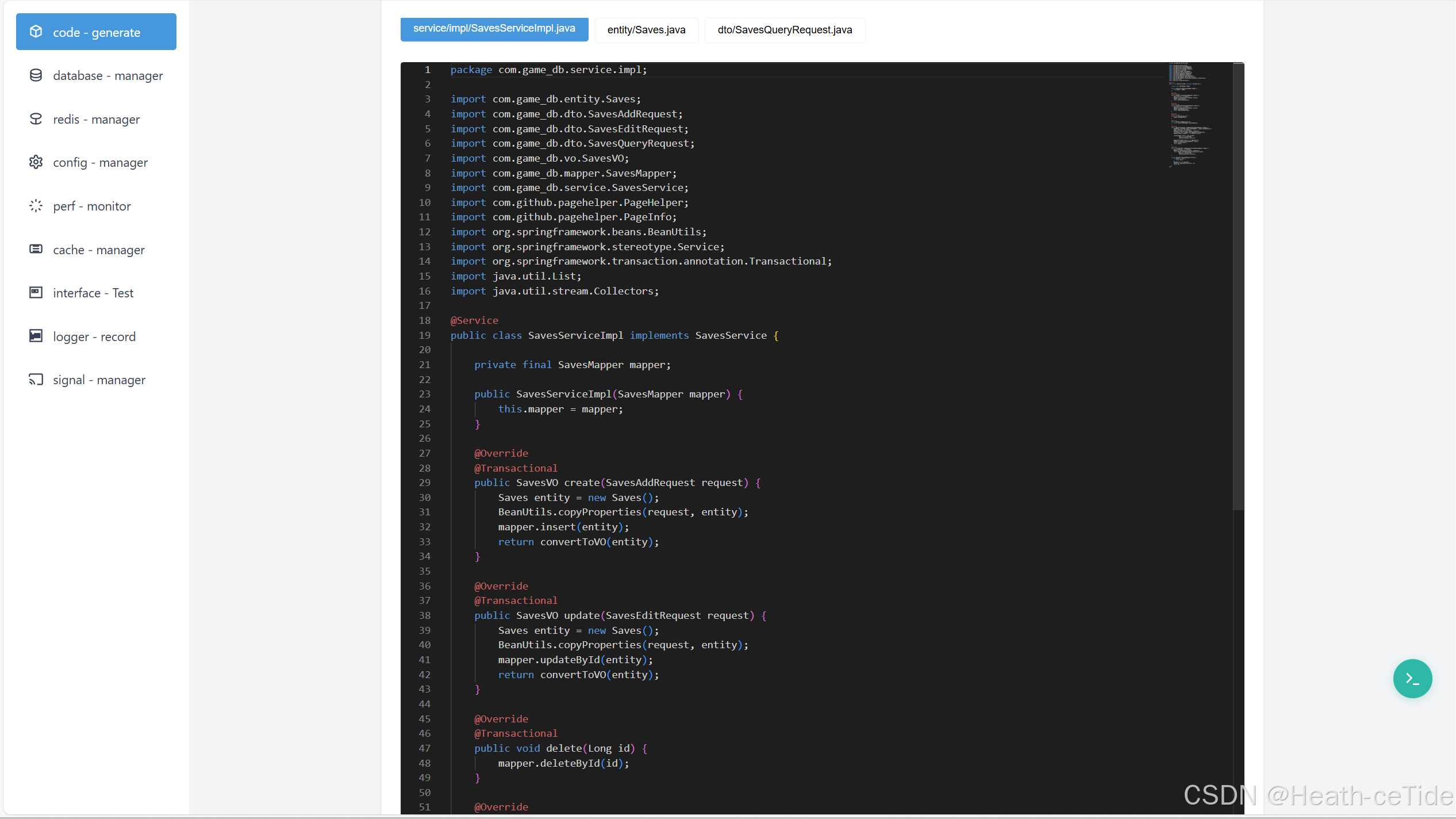Click the perf-monitor spinner icon
1456x819 pixels.
(36, 206)
